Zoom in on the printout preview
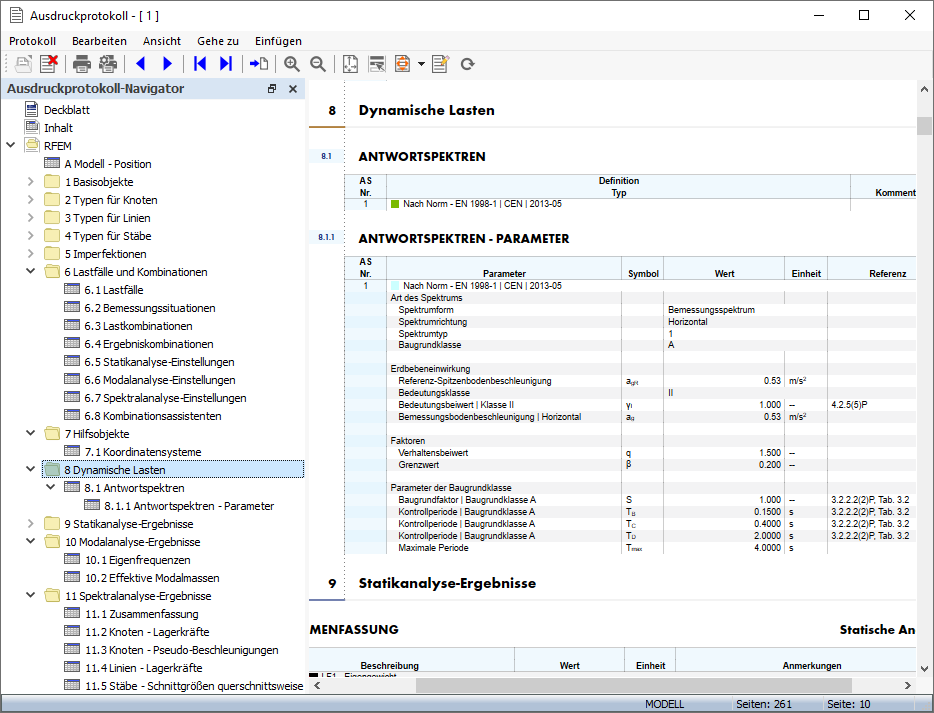The height and width of the screenshot is (713, 934). (x=292, y=64)
